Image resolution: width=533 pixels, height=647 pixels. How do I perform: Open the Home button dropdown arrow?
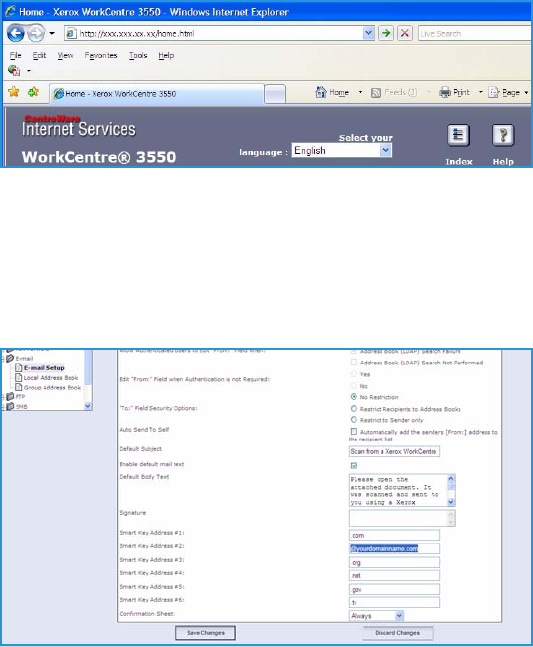click(x=360, y=92)
